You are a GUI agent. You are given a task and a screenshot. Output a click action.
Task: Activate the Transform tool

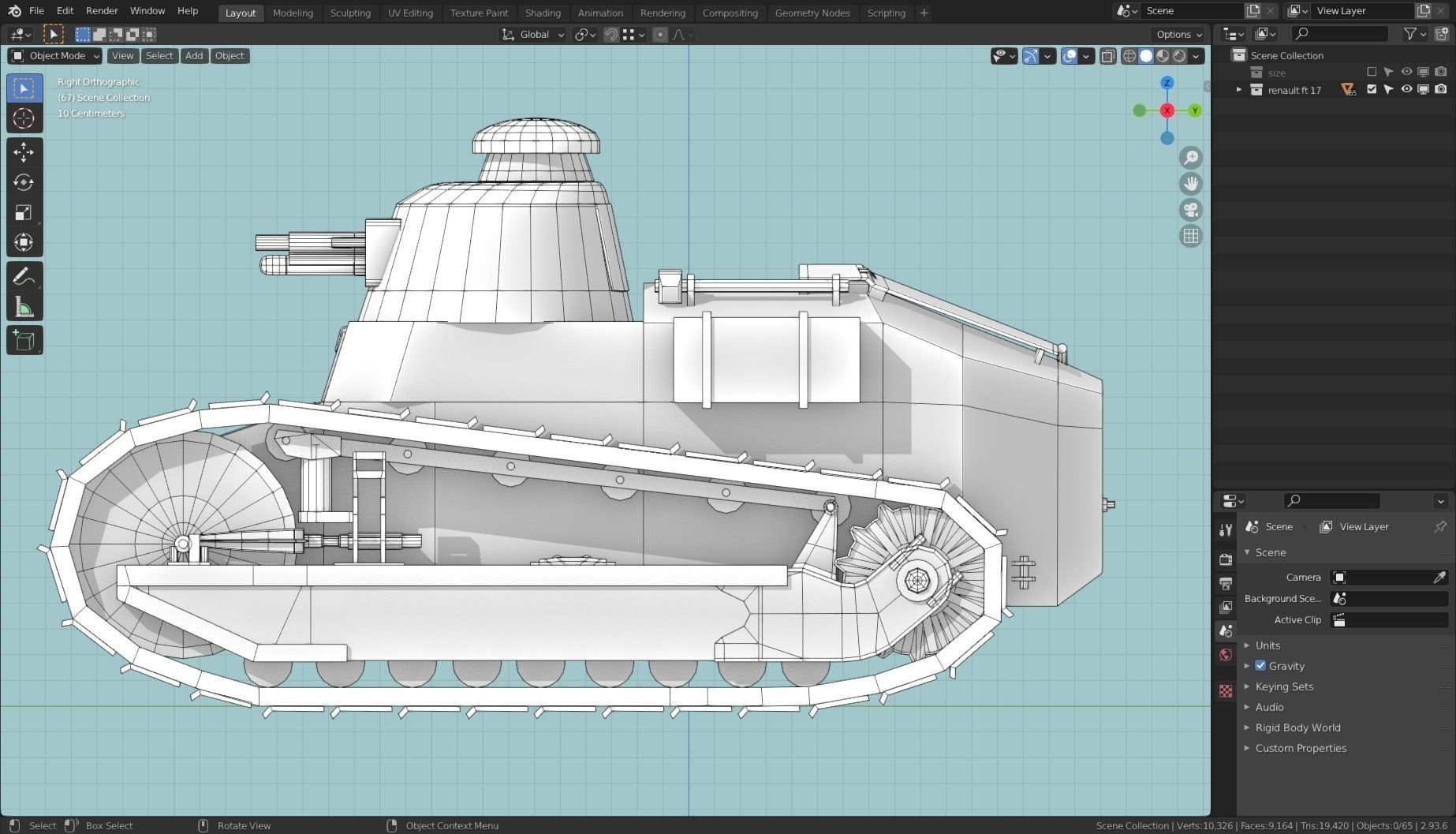[24, 242]
